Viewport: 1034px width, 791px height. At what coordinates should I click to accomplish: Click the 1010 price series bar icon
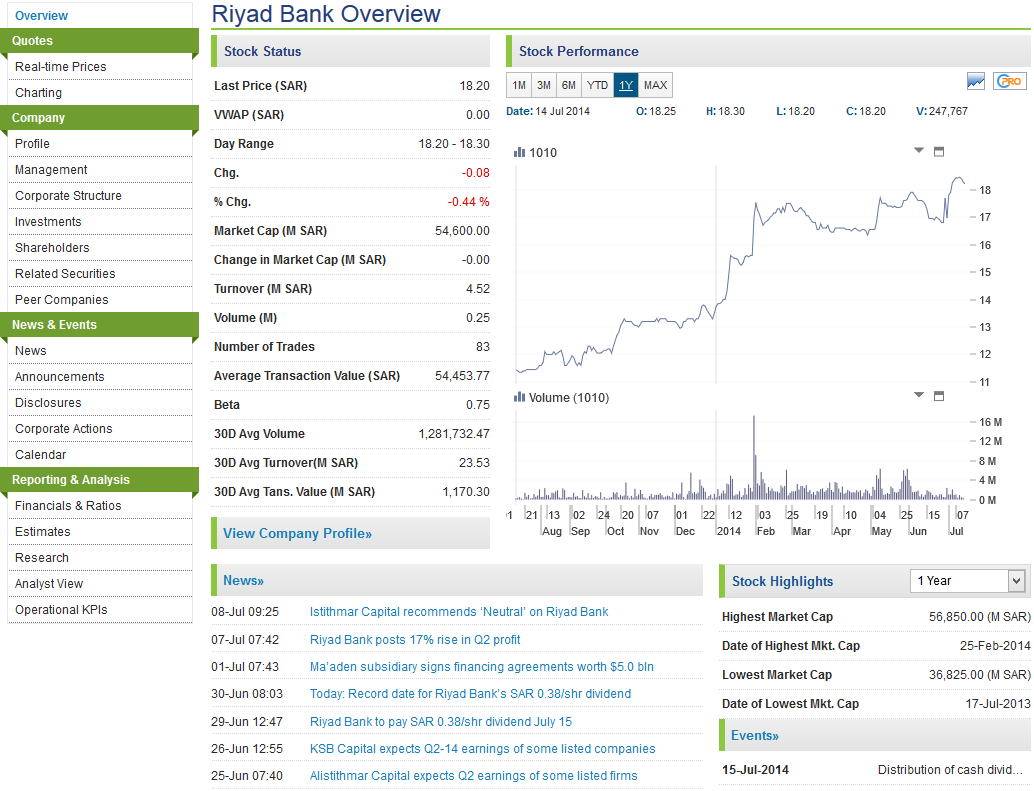pyautogui.click(x=520, y=152)
